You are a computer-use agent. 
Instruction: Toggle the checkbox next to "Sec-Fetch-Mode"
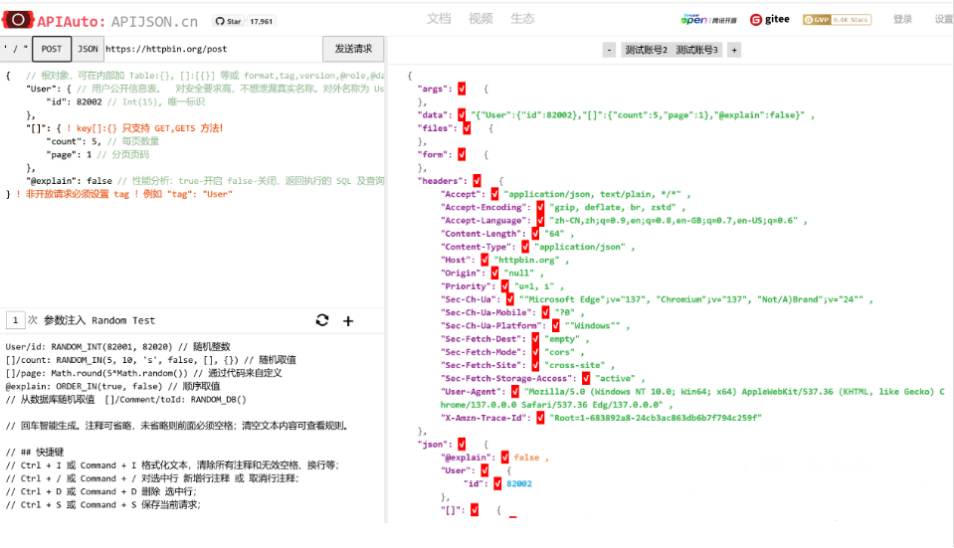(535, 352)
